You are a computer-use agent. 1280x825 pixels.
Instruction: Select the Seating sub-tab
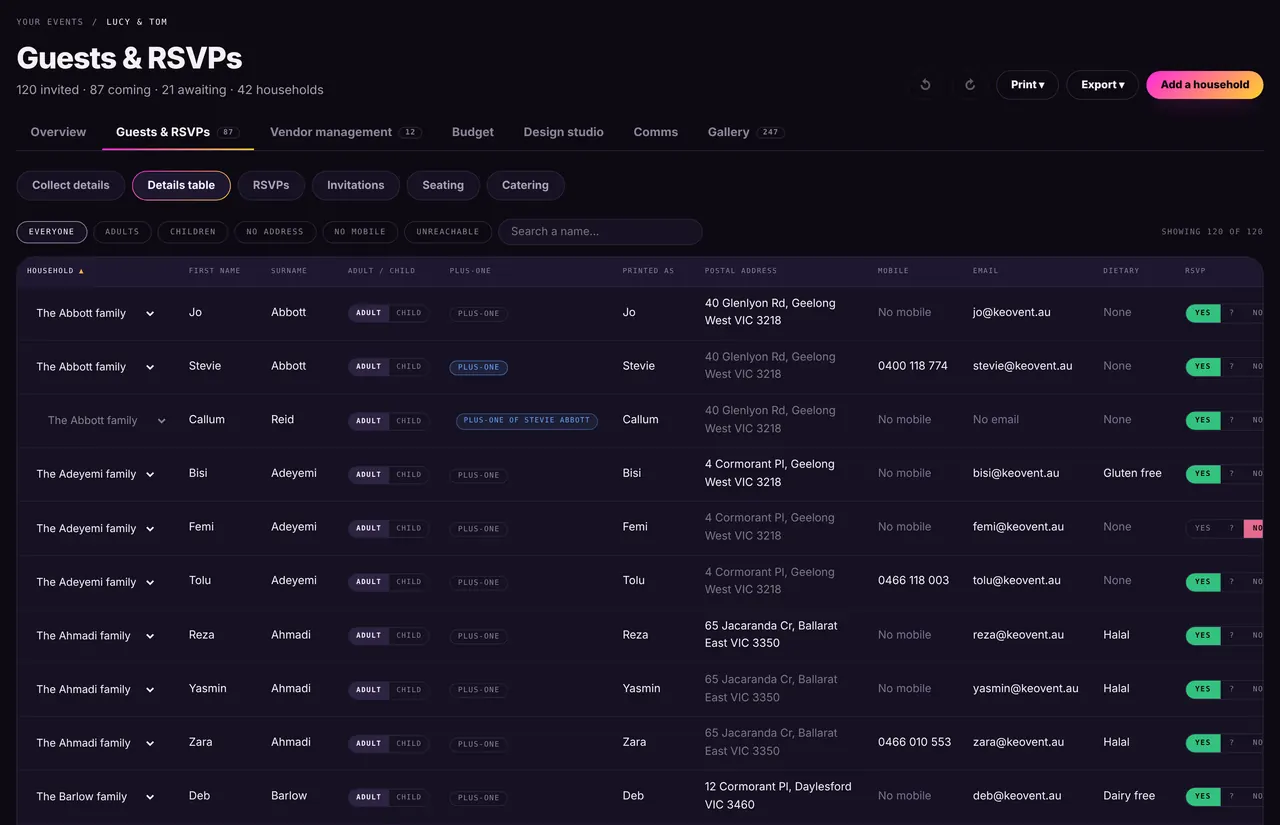click(x=443, y=185)
